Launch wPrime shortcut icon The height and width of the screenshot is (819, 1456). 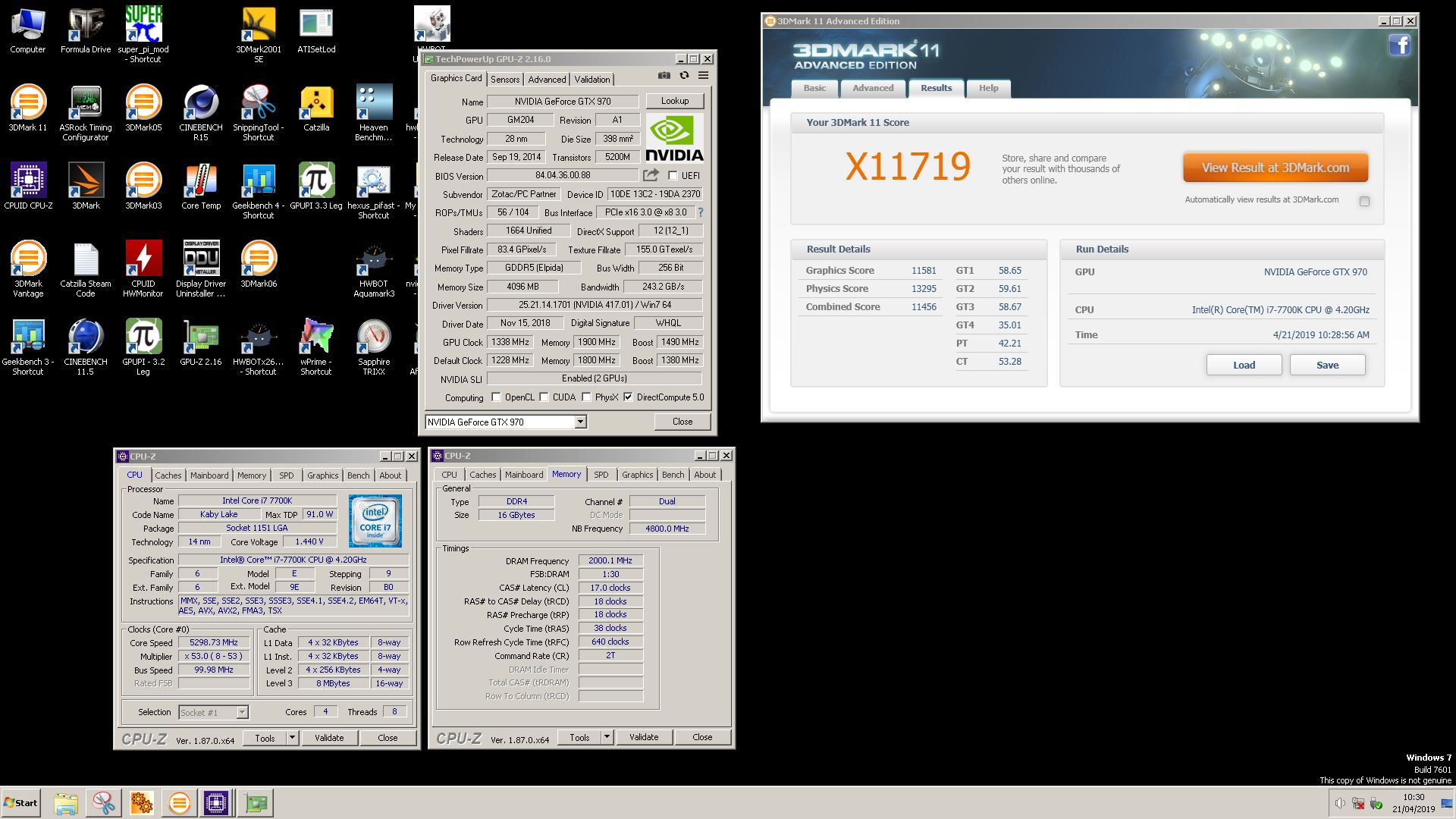pyautogui.click(x=316, y=347)
